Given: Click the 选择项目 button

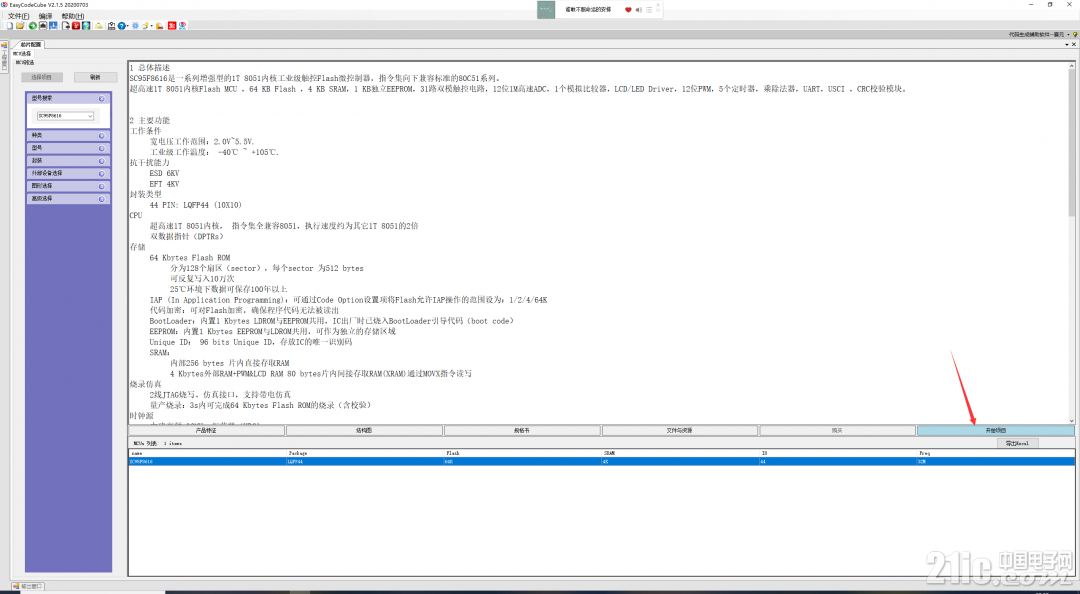Looking at the screenshot, I should point(41,77).
